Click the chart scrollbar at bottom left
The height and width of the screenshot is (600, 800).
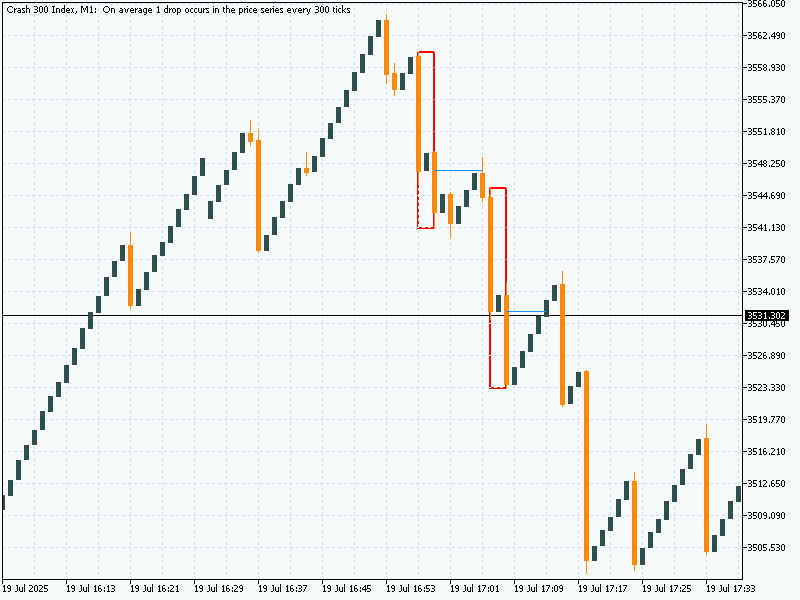click(x=30, y=593)
